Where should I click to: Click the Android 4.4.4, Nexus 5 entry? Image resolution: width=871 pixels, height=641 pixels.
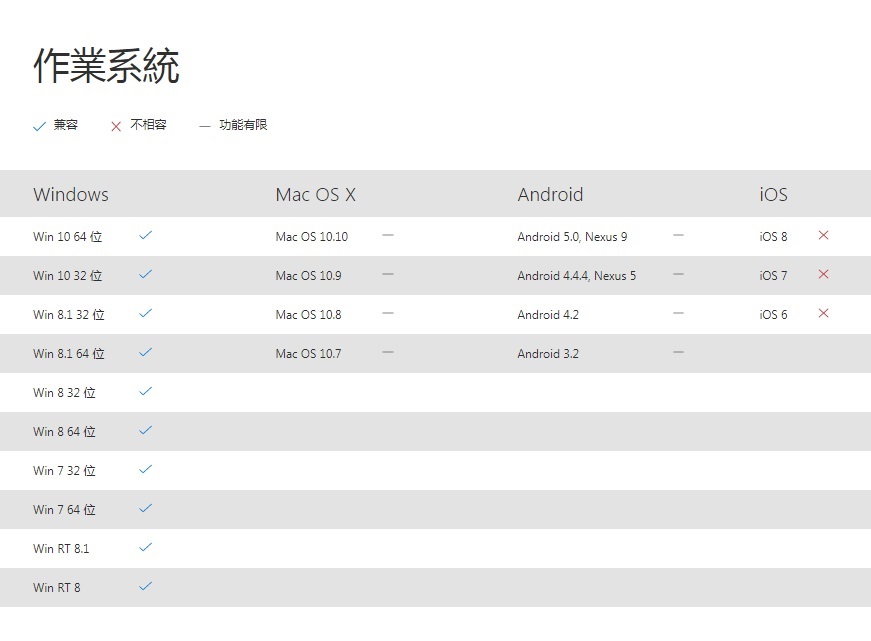[x=577, y=276]
